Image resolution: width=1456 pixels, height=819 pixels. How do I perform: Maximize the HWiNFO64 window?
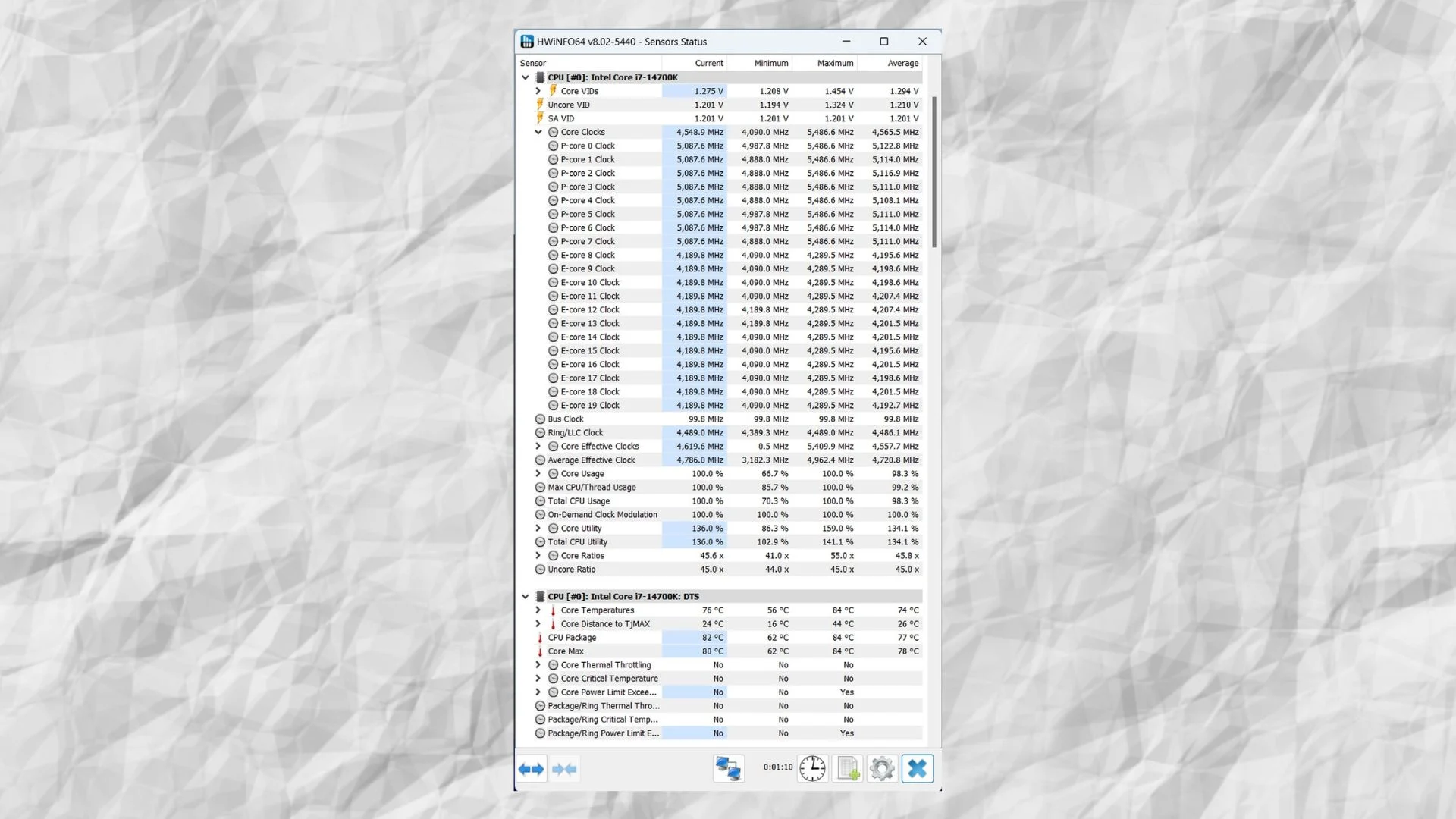pos(883,42)
